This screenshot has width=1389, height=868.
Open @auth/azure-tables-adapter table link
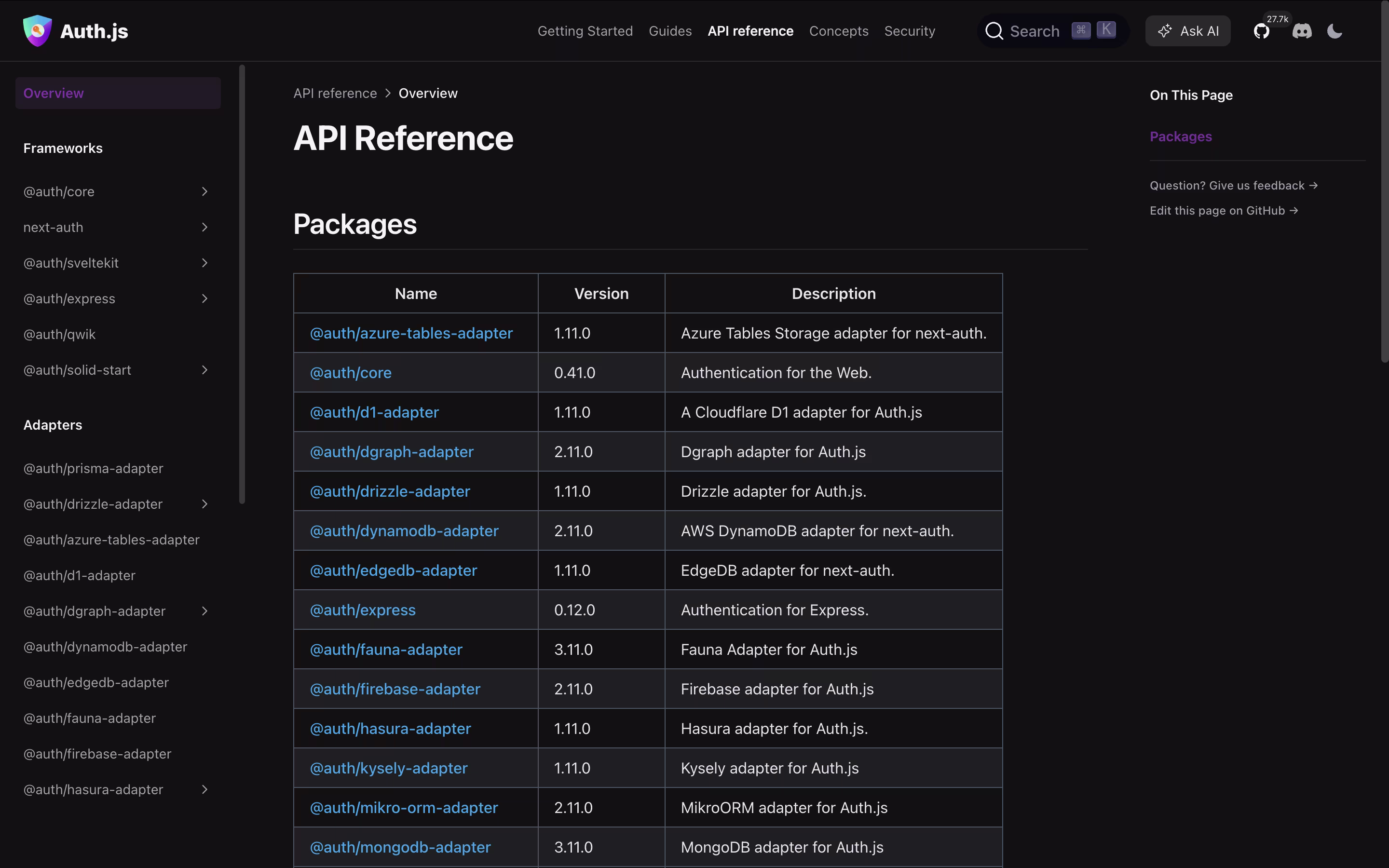pyautogui.click(x=411, y=333)
